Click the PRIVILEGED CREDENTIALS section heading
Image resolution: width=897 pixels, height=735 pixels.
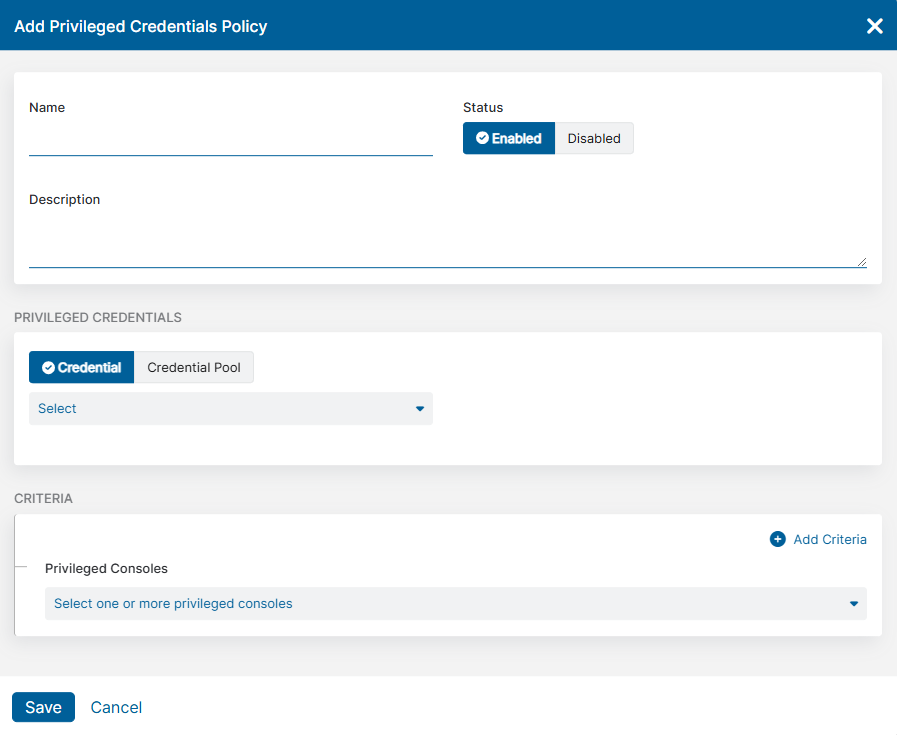pos(98,317)
